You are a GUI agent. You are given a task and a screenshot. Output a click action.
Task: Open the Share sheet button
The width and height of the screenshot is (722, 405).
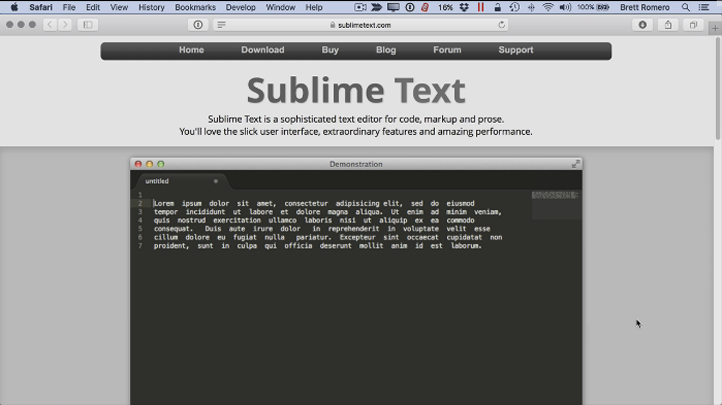coord(668,25)
